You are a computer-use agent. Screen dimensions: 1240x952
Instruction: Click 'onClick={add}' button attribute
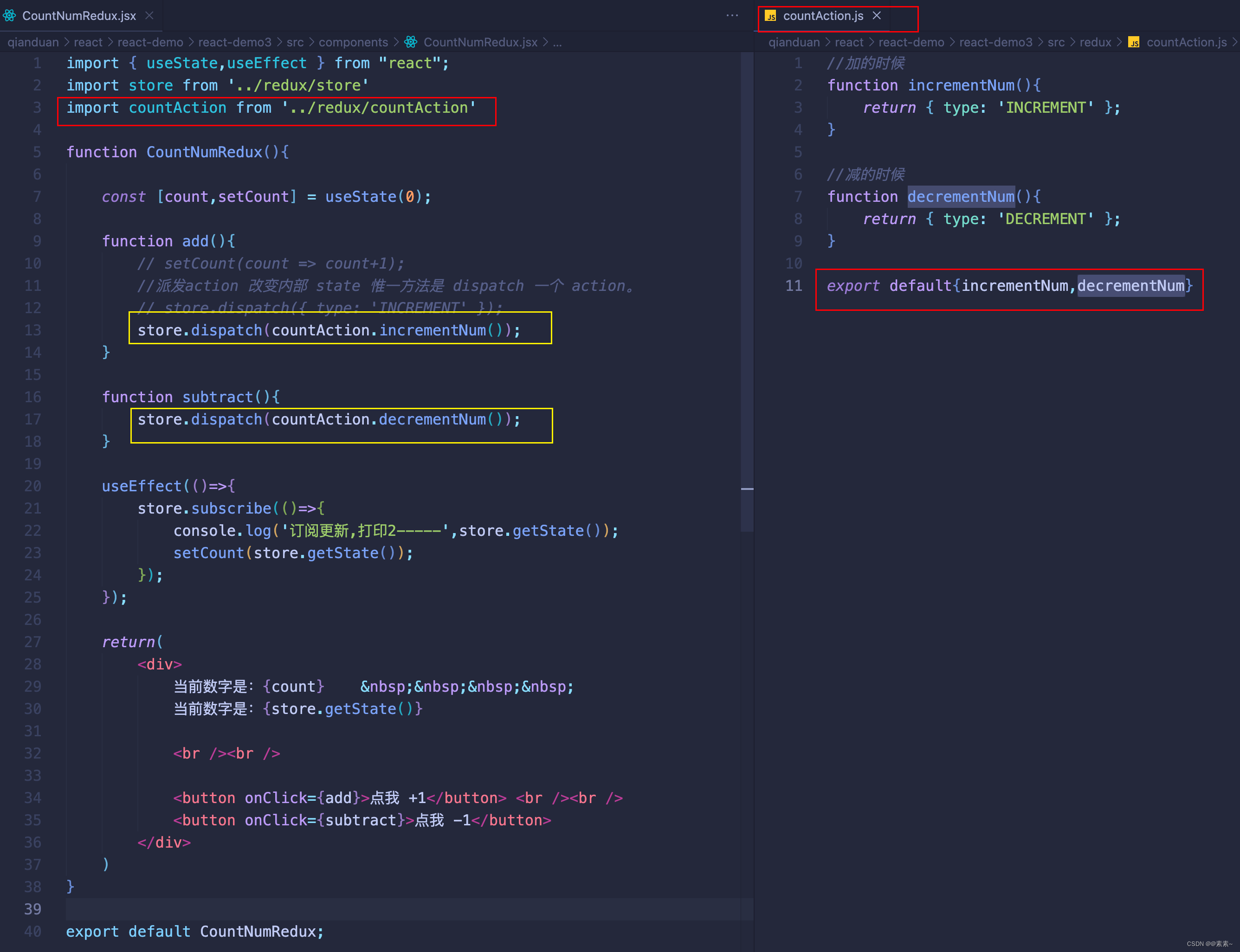point(303,798)
